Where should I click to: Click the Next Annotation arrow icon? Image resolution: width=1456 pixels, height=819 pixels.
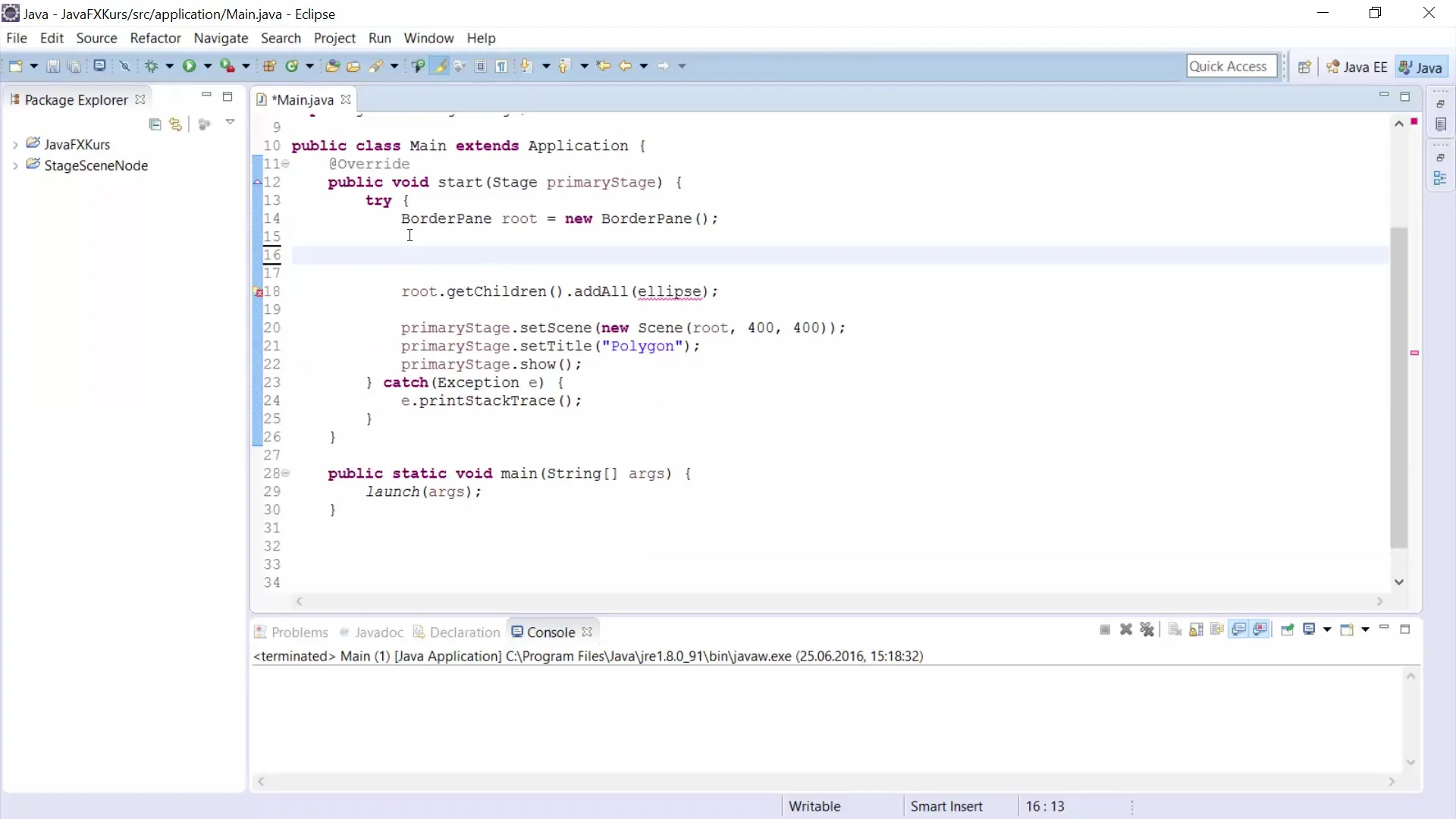click(526, 66)
